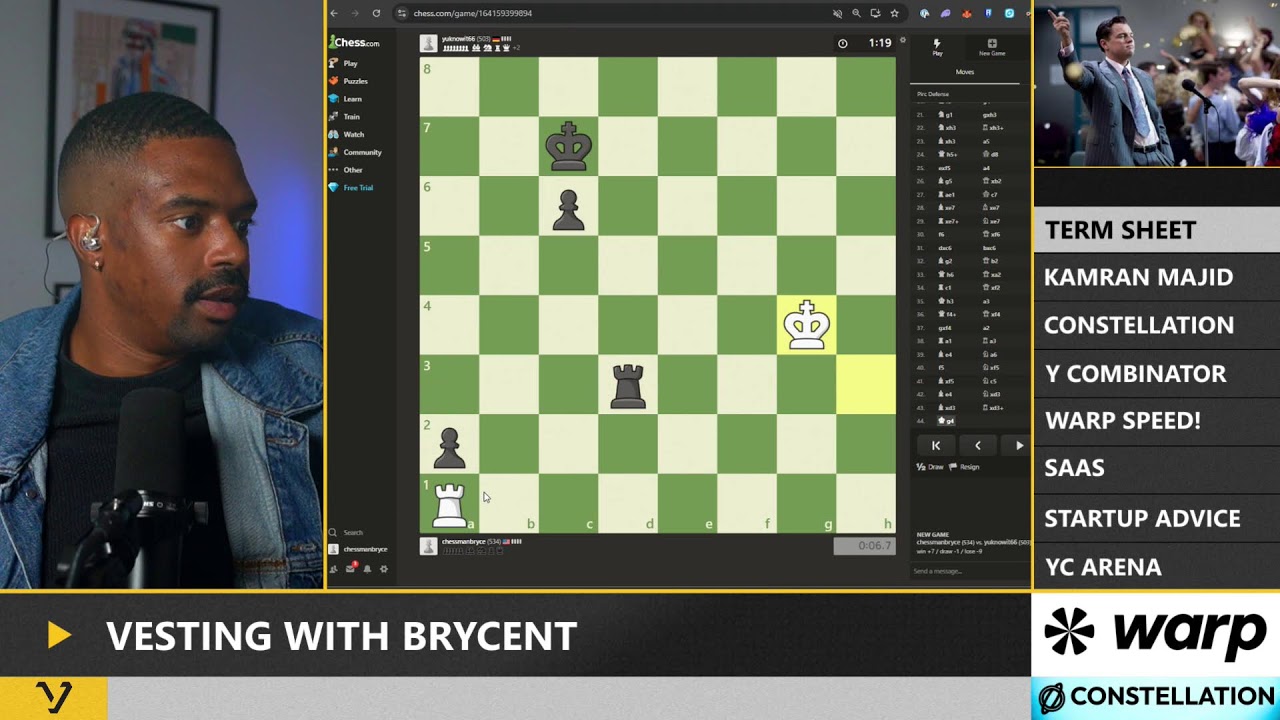The image size is (1280, 720).
Task: Offer a Draw to the opponent
Action: 931,467
